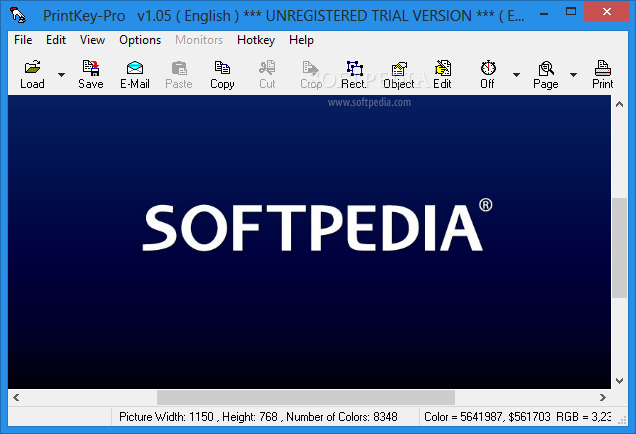Click the greyed Crop toolbar button
Screen dimensions: 636x434
coord(311,75)
